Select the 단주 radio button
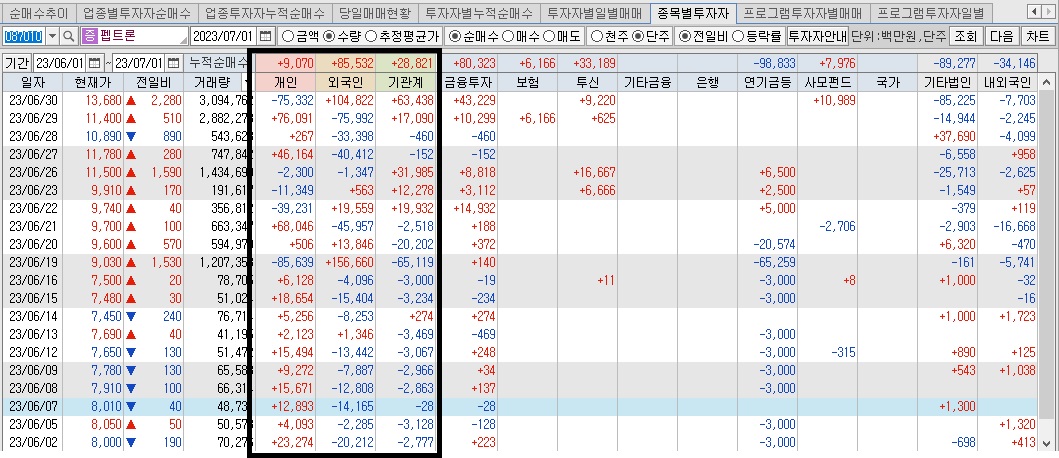The height and width of the screenshot is (458, 1059). tap(637, 36)
